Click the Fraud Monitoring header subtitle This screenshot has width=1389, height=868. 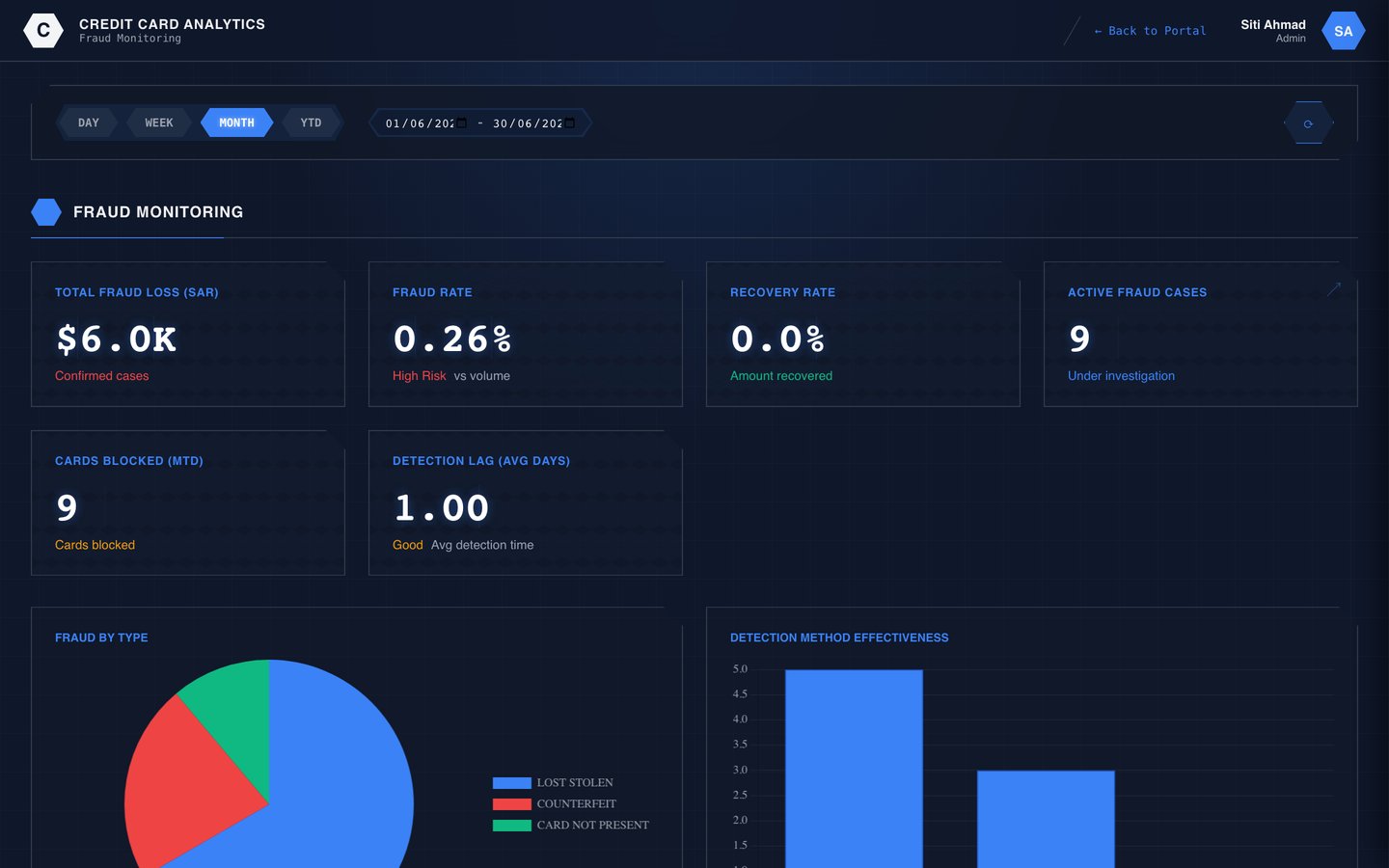(130, 39)
